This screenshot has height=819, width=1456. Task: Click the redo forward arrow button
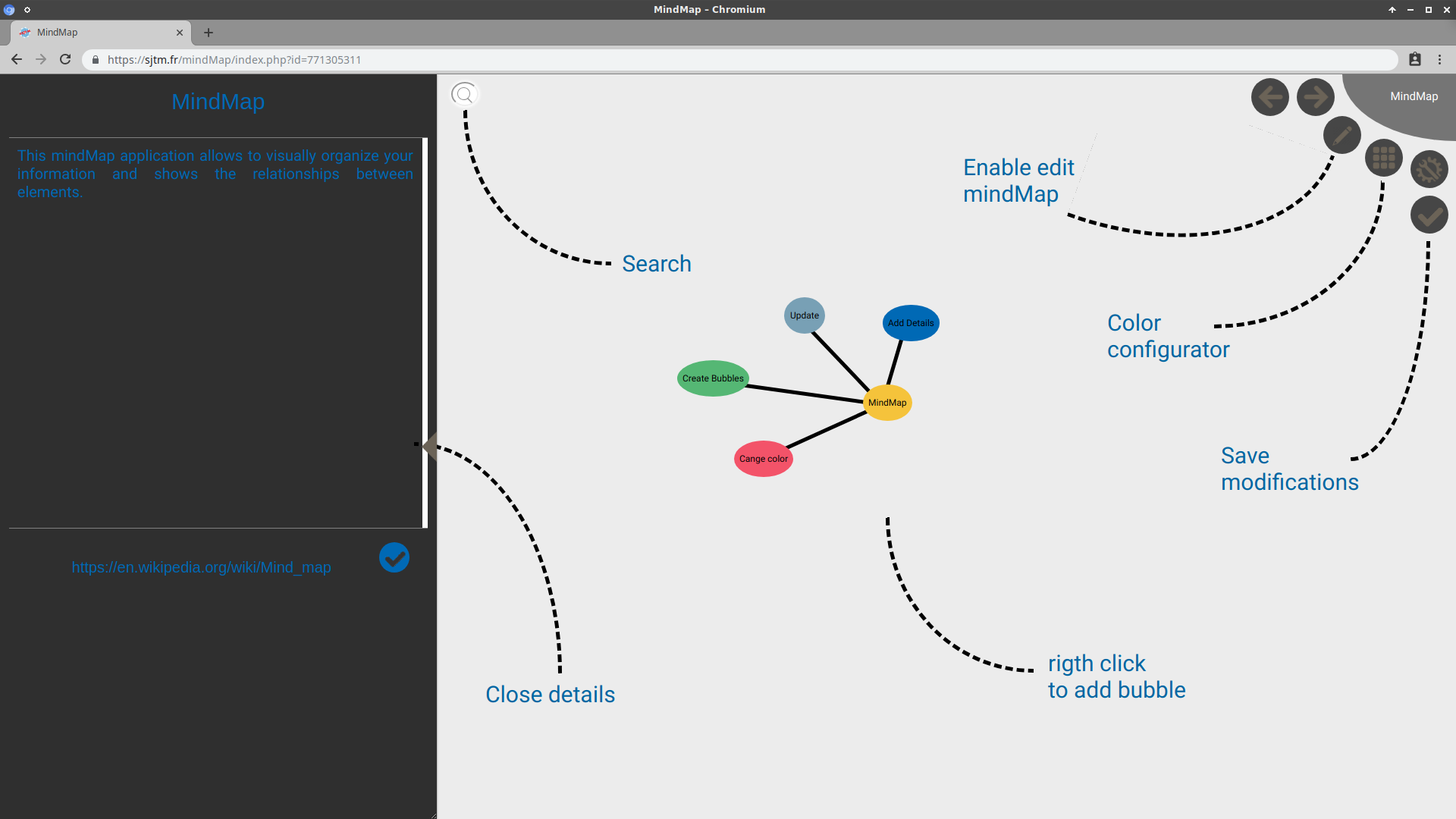click(x=1315, y=97)
